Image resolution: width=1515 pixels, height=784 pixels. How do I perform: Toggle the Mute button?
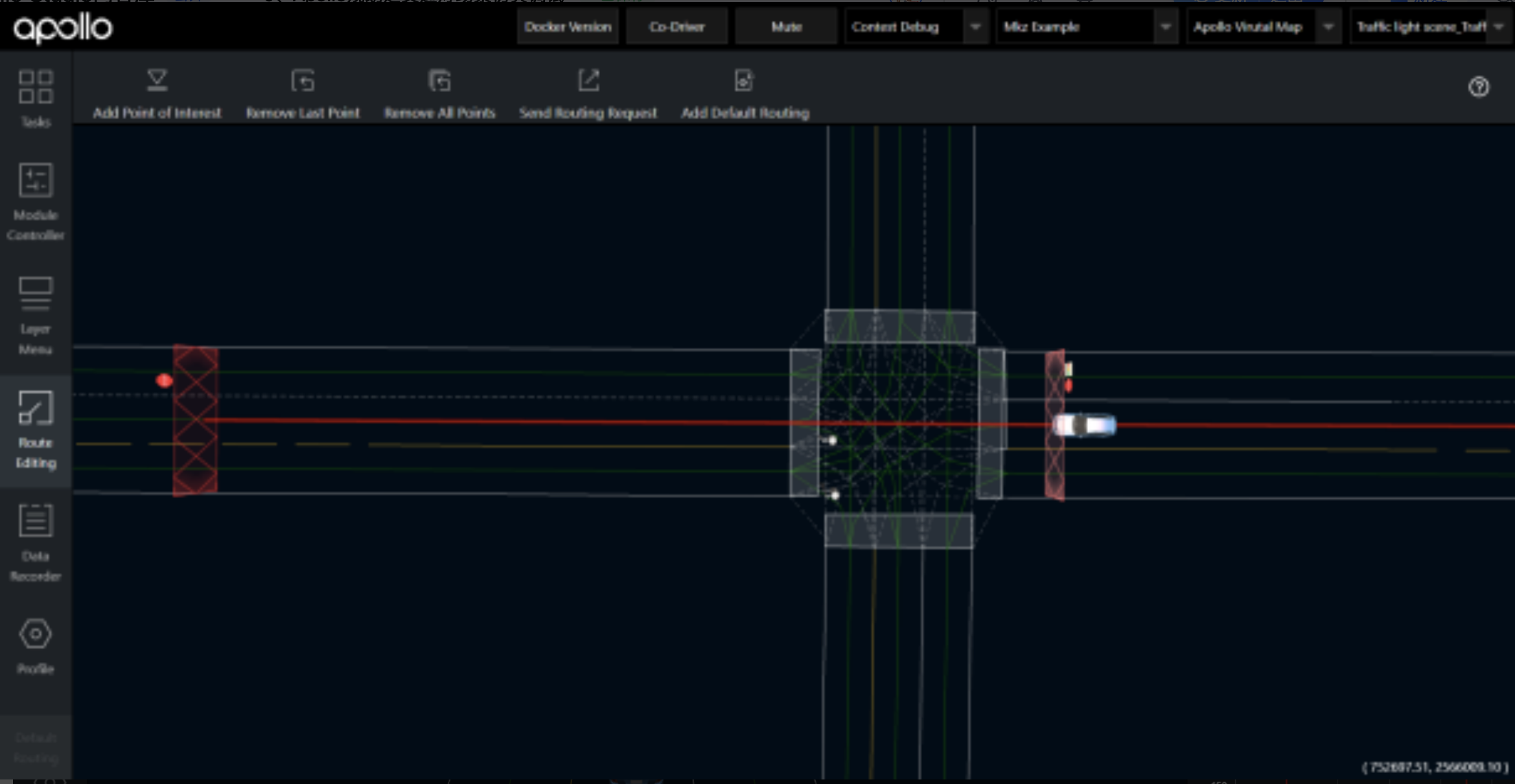[x=786, y=27]
